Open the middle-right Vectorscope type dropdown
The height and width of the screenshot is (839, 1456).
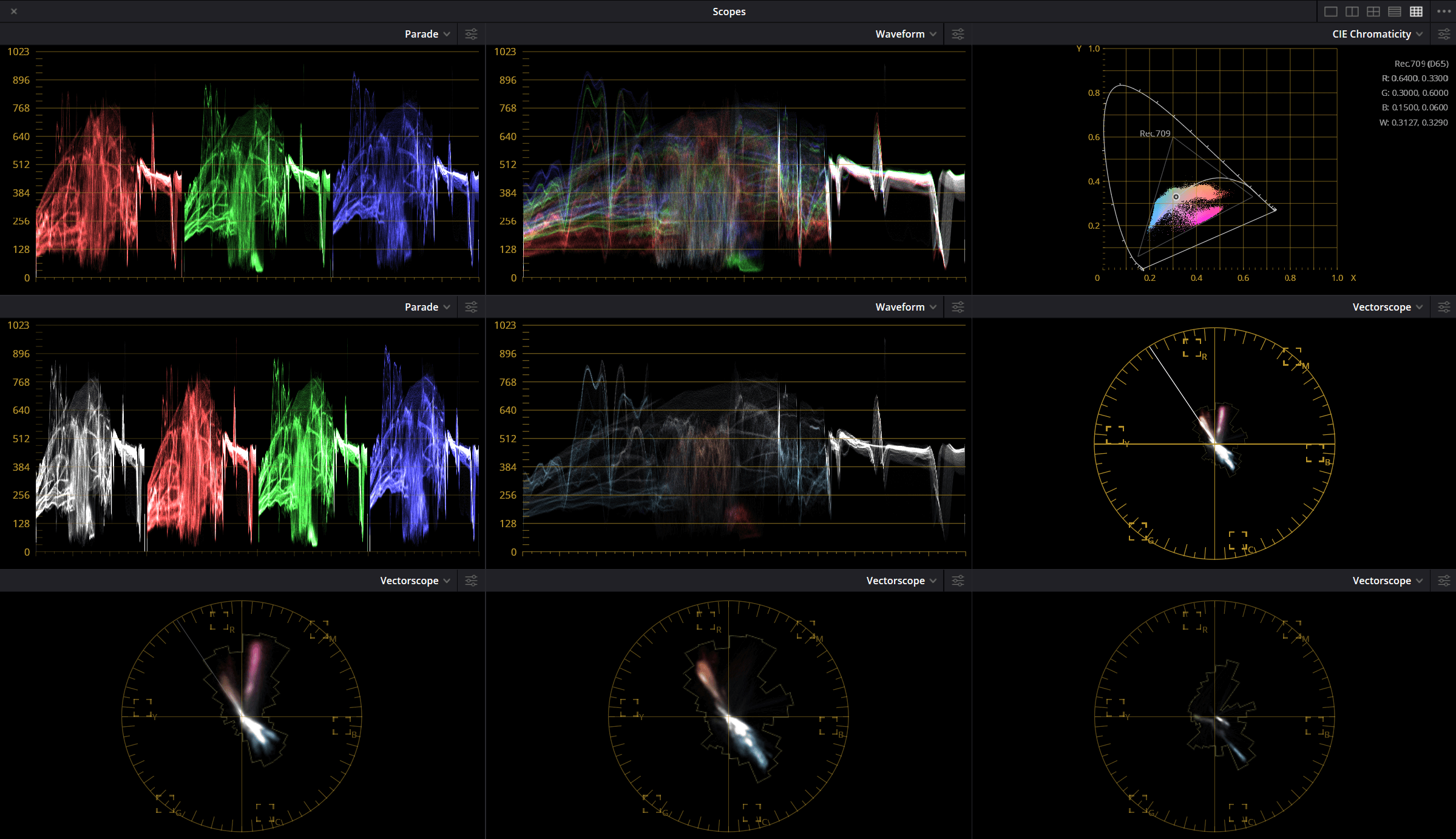click(1386, 307)
